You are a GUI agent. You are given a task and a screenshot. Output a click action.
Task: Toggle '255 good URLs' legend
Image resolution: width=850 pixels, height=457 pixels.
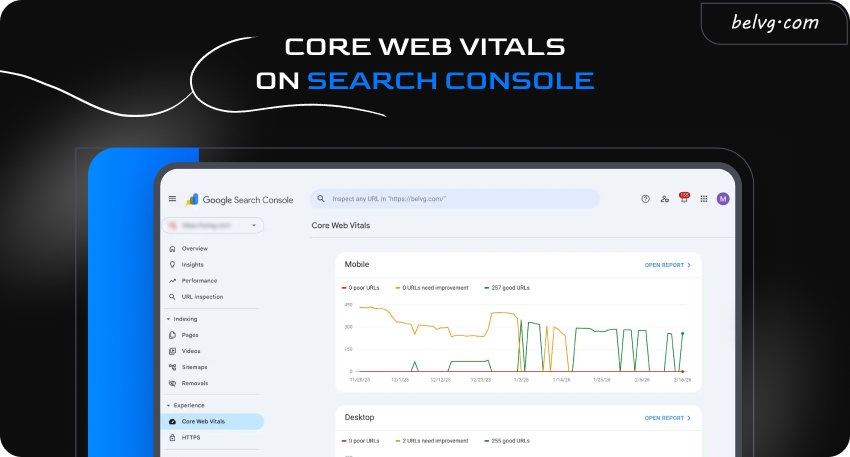[507, 441]
